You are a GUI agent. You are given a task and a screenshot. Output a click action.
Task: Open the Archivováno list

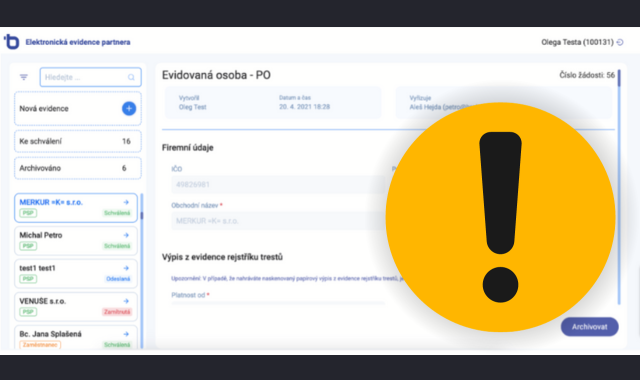click(x=78, y=168)
